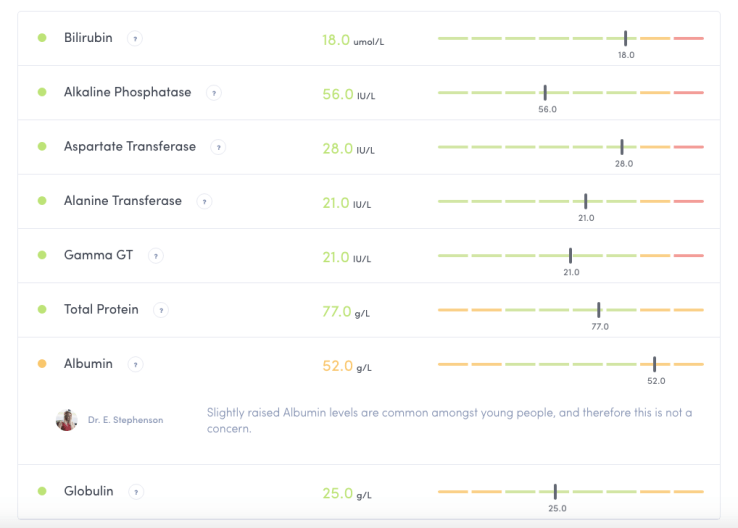The image size is (738, 528).
Task: Click Dr. E. Stephenson's avatar photo
Action: [x=67, y=420]
